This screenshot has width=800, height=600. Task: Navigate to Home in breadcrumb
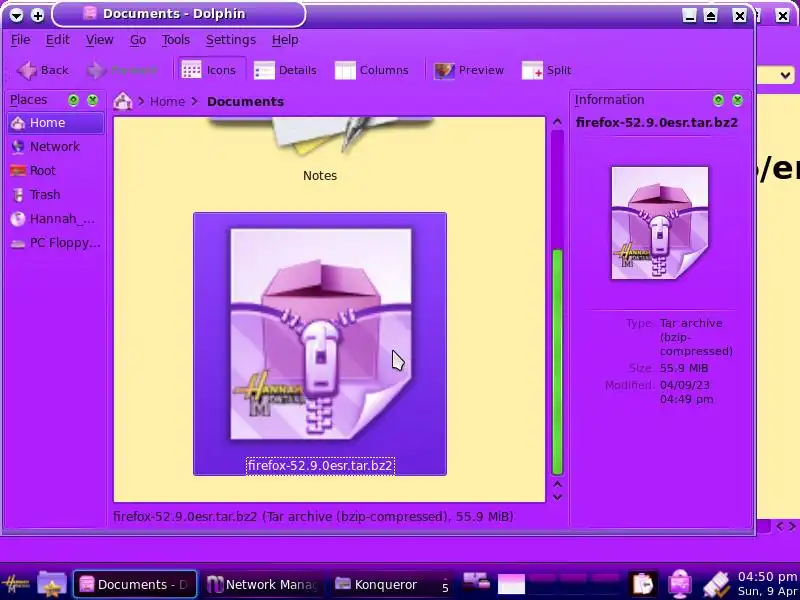[167, 102]
